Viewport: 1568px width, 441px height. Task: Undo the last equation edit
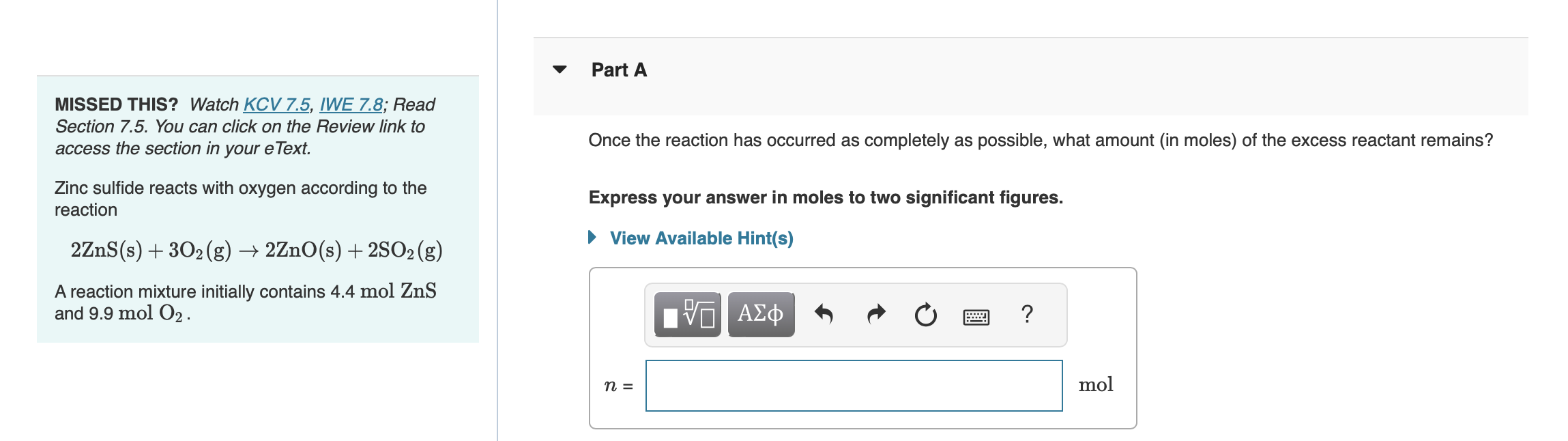point(824,313)
